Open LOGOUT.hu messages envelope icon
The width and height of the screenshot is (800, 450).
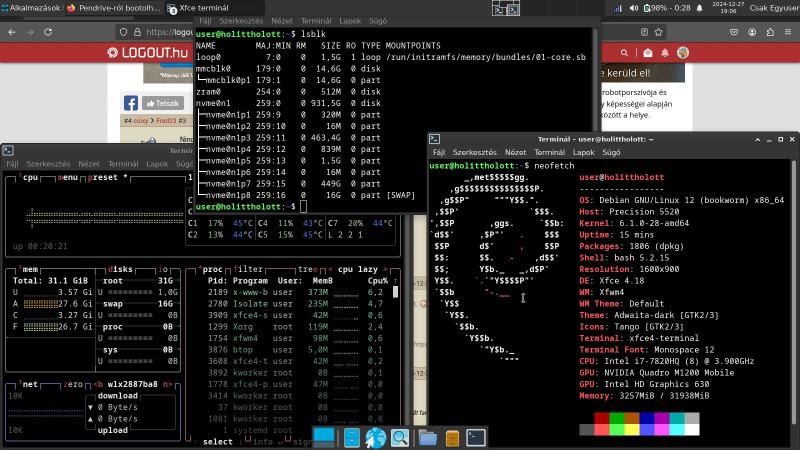pos(647,53)
